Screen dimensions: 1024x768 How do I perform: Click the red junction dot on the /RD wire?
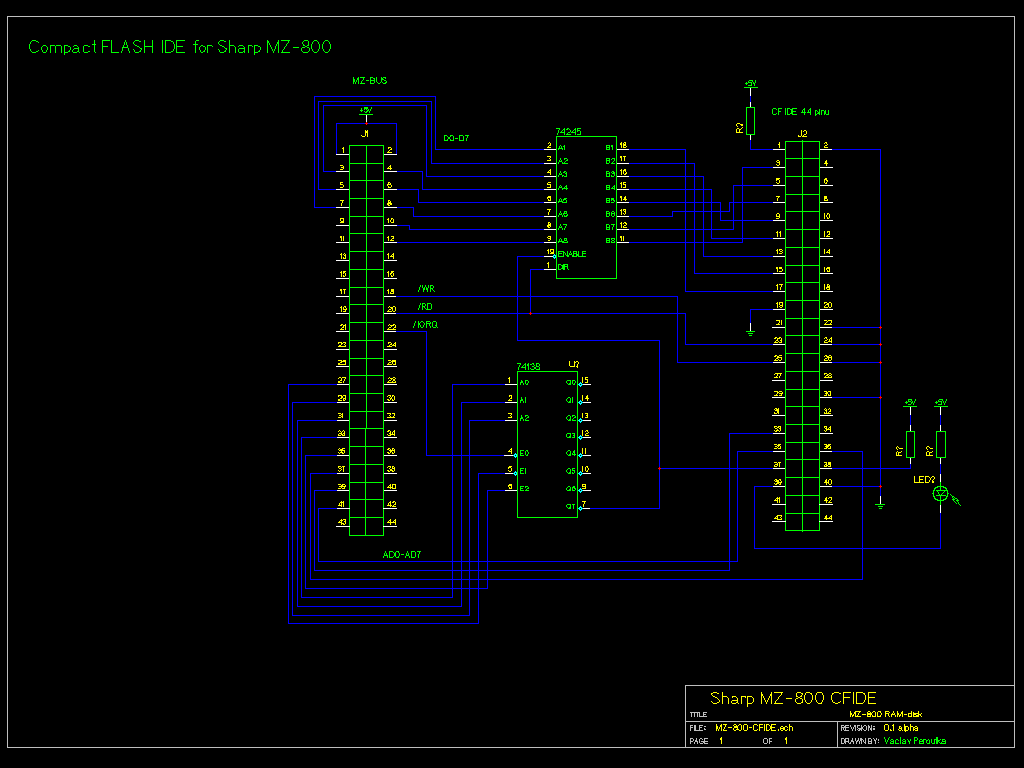[x=530, y=314]
